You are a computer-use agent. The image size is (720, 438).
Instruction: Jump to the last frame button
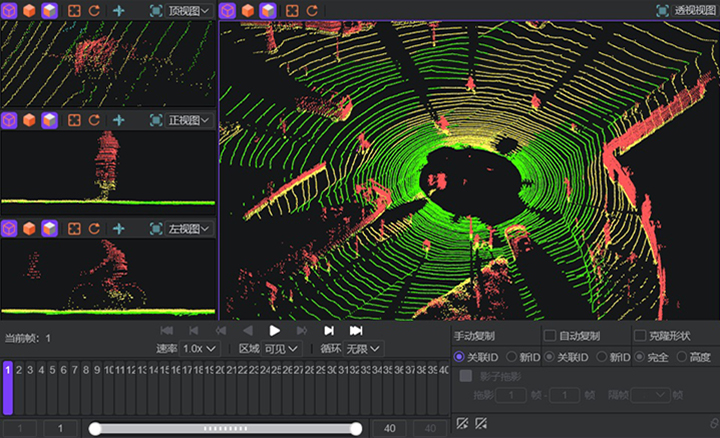[x=355, y=330]
